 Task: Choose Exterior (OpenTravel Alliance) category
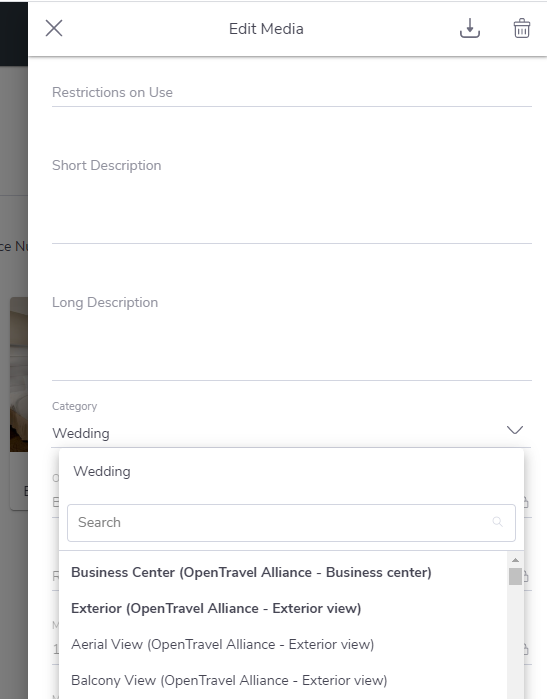(216, 609)
